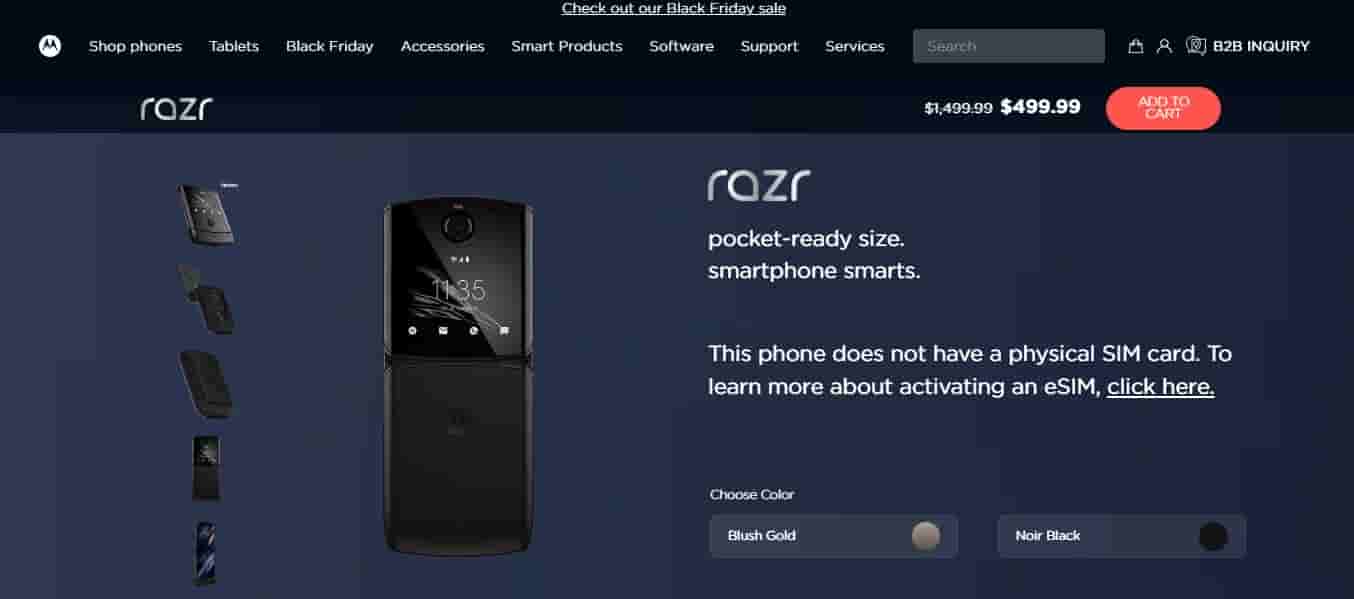Image resolution: width=1354 pixels, height=599 pixels.
Task: Click the Noir Black color swatch circle
Action: coord(1213,536)
